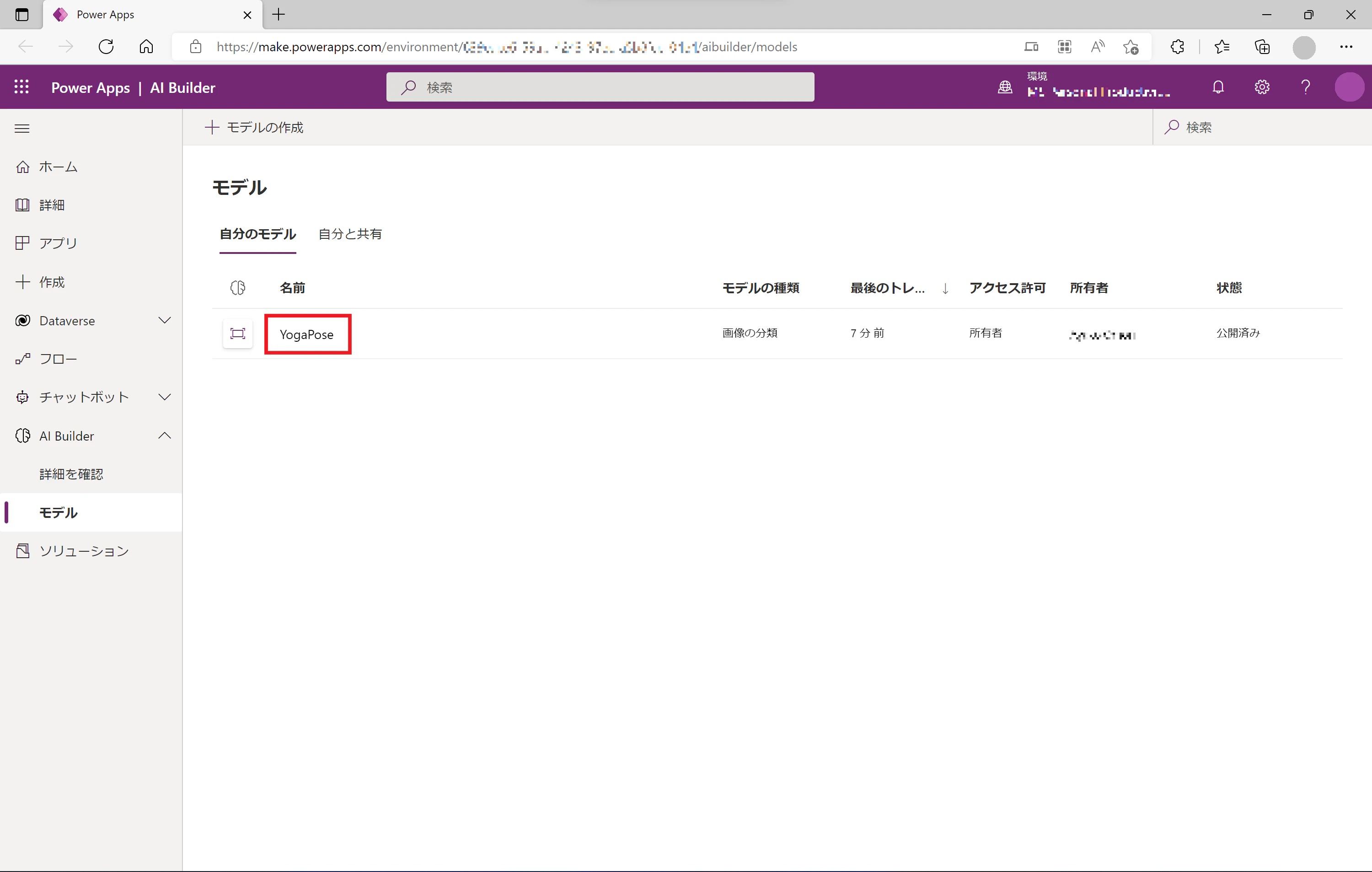Collapse the left navigation hamburger menu
The image size is (1372, 872).
[22, 128]
